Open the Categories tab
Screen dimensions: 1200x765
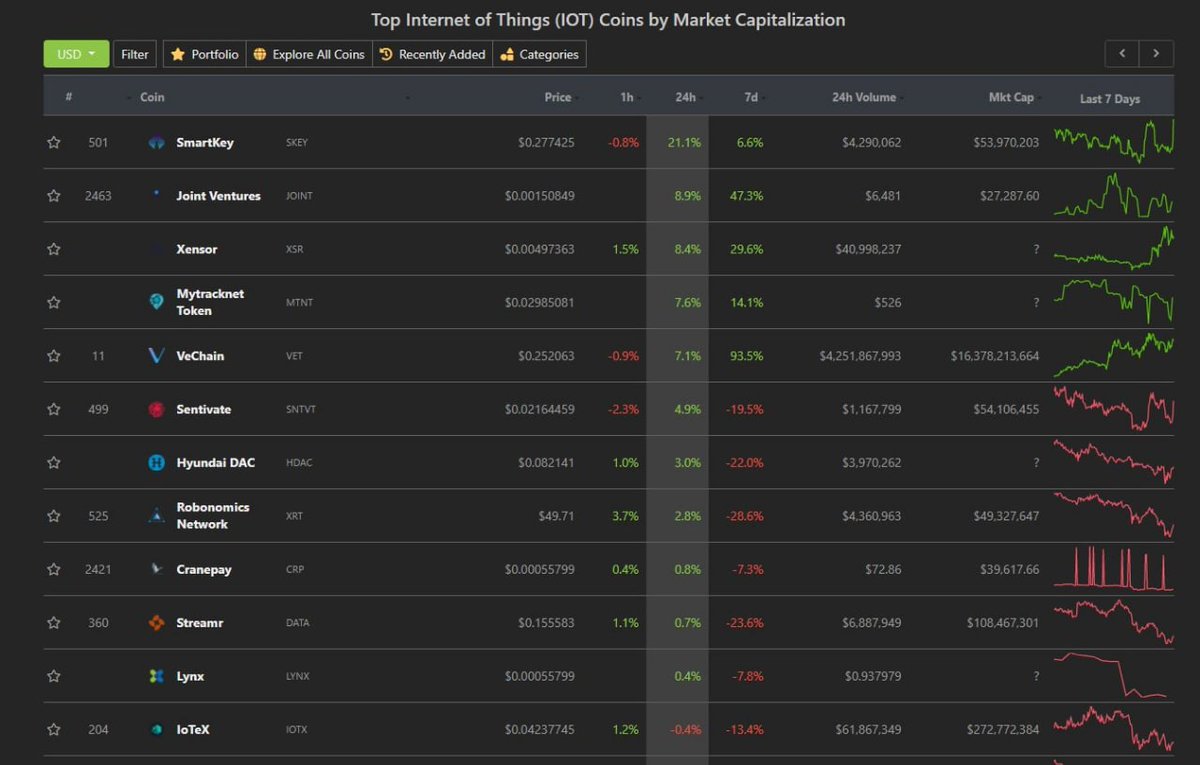click(539, 54)
